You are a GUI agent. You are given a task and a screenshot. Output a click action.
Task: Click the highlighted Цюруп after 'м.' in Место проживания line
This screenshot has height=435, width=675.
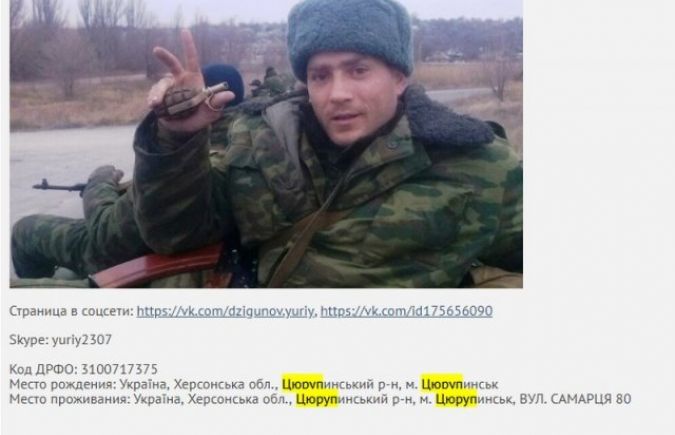pyautogui.click(x=456, y=399)
